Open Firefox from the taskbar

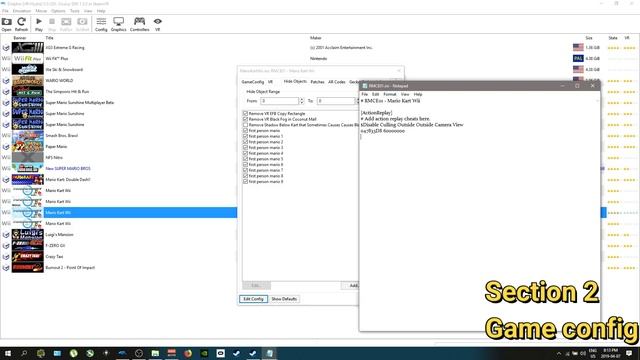pyautogui.click(x=188, y=353)
